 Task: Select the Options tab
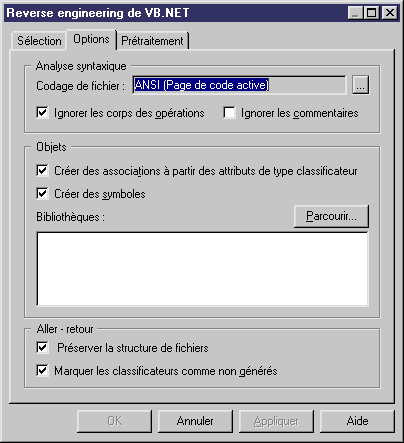(x=91, y=39)
